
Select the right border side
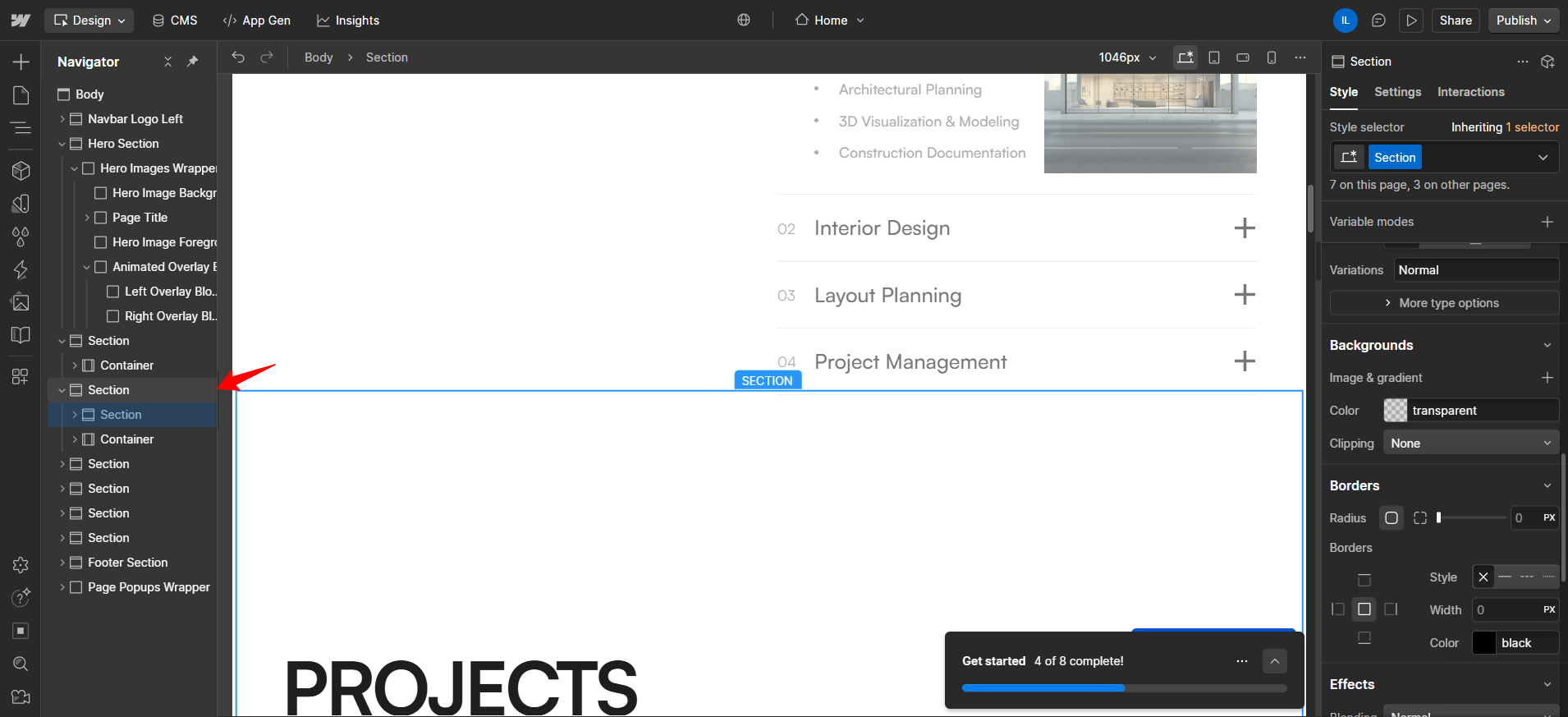[1391, 609]
